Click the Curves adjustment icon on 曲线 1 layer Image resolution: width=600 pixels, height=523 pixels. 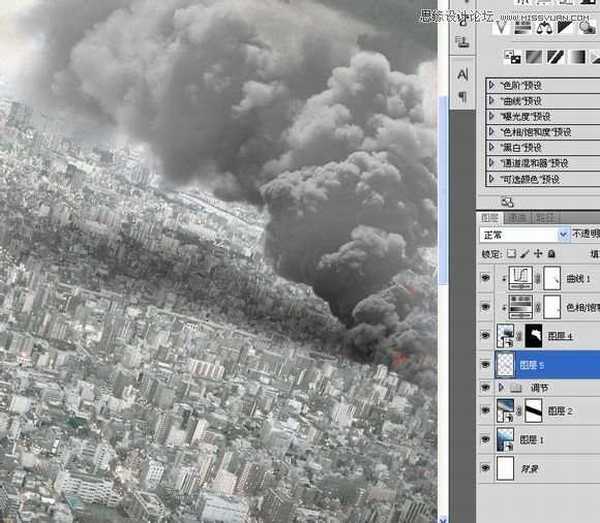pyautogui.click(x=520, y=278)
